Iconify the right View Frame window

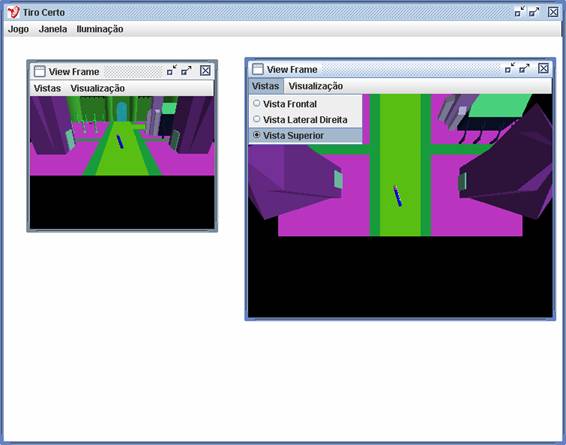coord(510,68)
